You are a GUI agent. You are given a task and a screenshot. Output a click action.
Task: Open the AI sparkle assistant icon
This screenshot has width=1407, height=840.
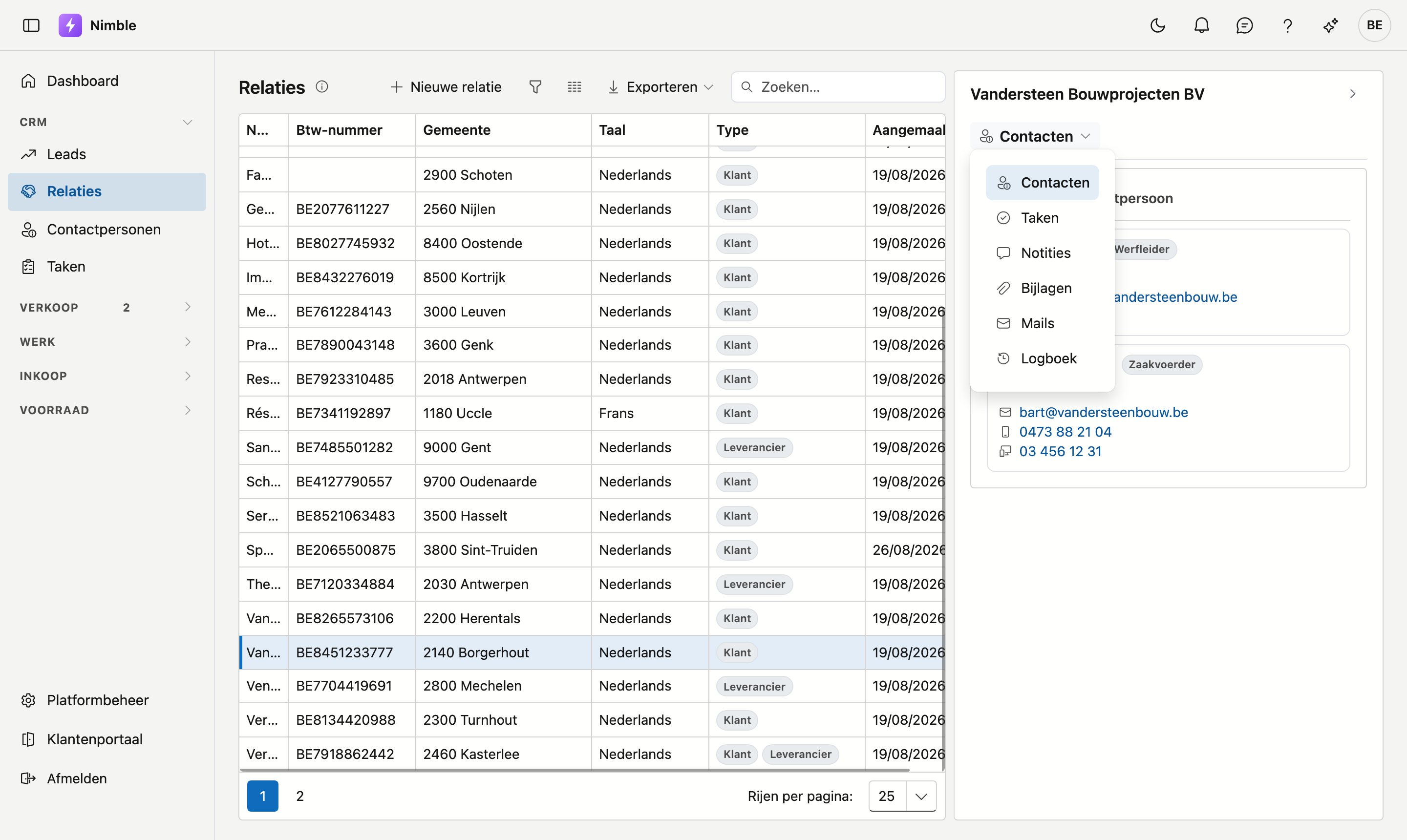[1331, 25]
